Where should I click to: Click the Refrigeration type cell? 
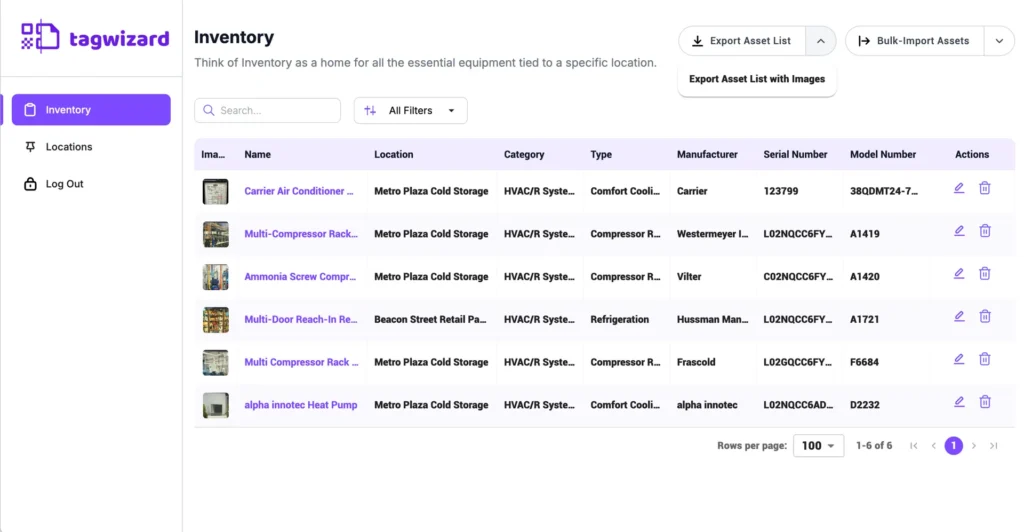coord(620,319)
